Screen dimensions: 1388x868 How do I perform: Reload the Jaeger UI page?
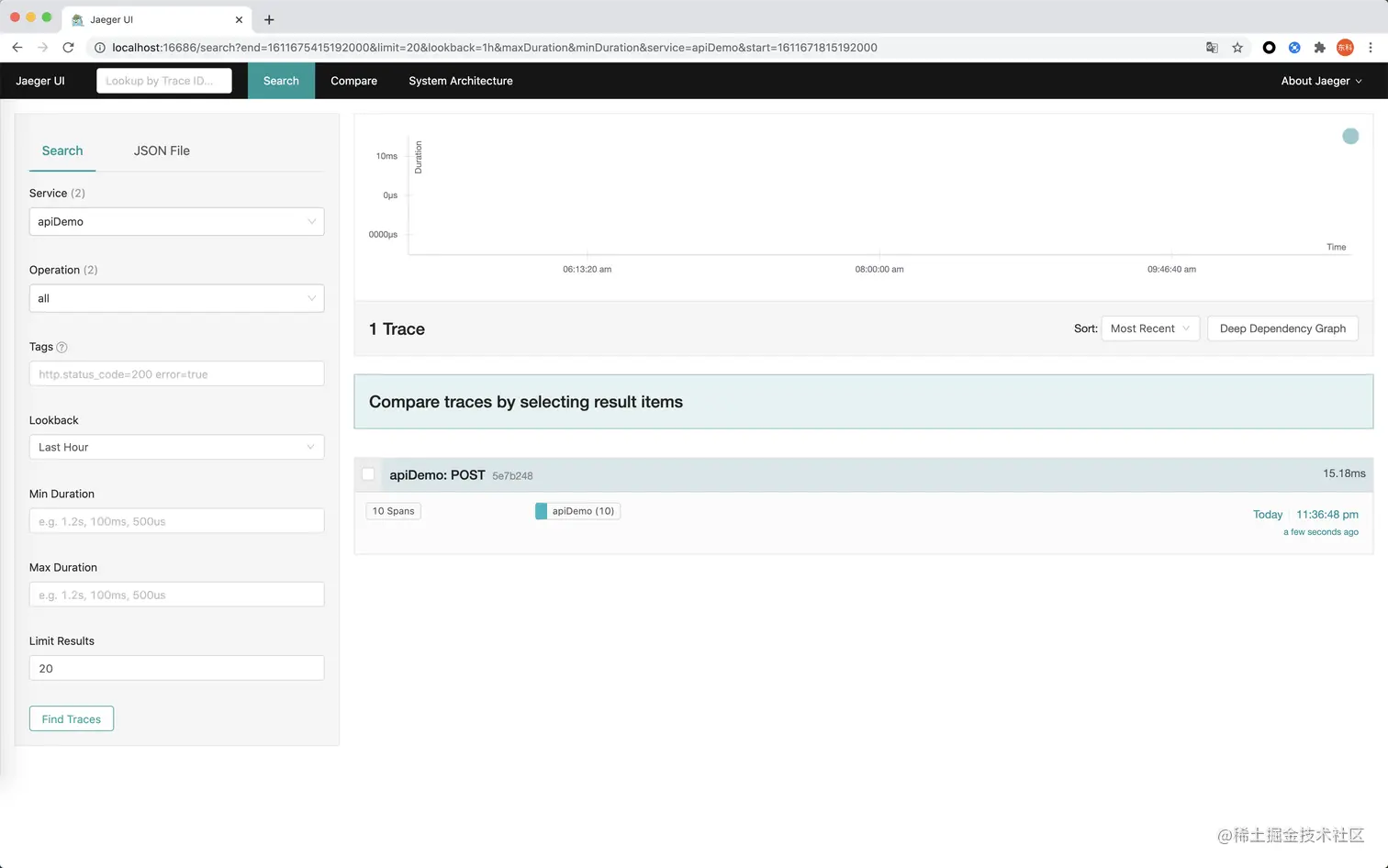pyautogui.click(x=68, y=47)
